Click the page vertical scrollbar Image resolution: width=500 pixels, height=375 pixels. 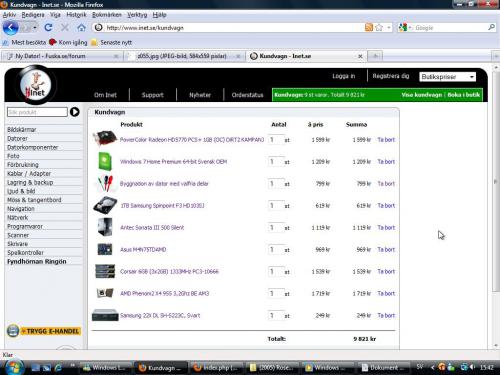tap(495, 182)
